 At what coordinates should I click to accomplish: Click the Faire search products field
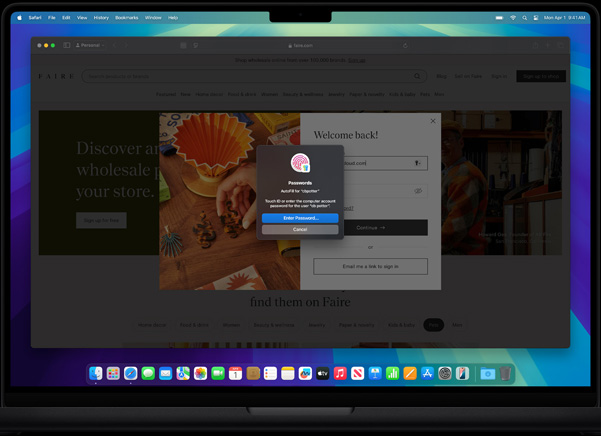pyautogui.click(x=254, y=76)
